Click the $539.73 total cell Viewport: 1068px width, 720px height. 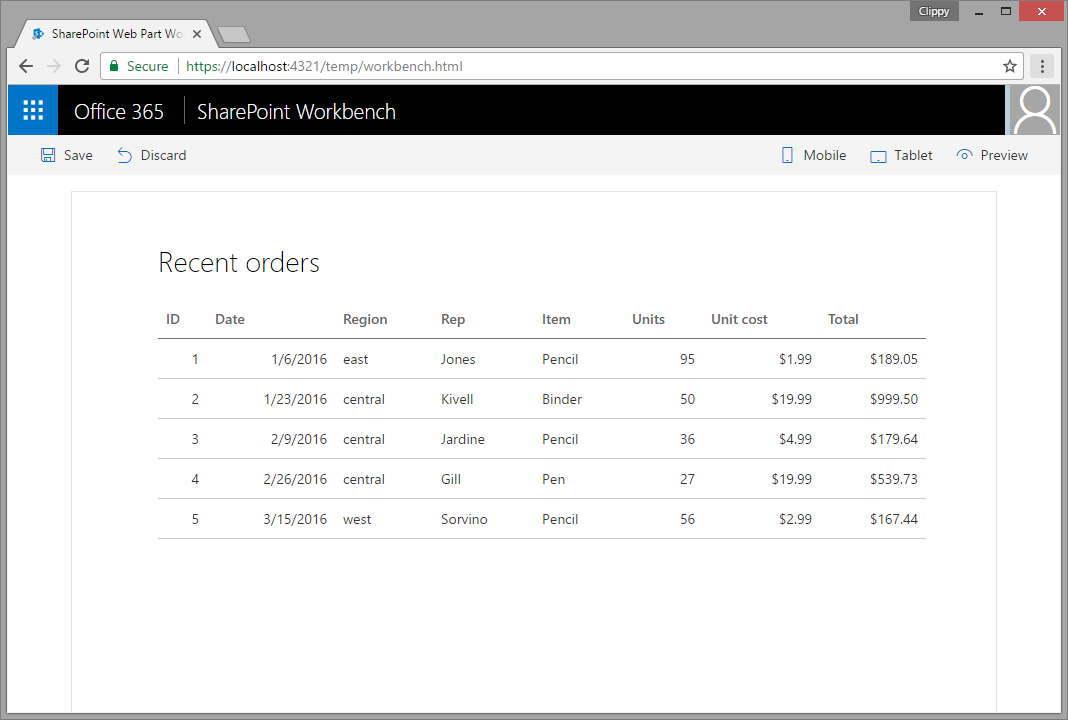(x=894, y=479)
